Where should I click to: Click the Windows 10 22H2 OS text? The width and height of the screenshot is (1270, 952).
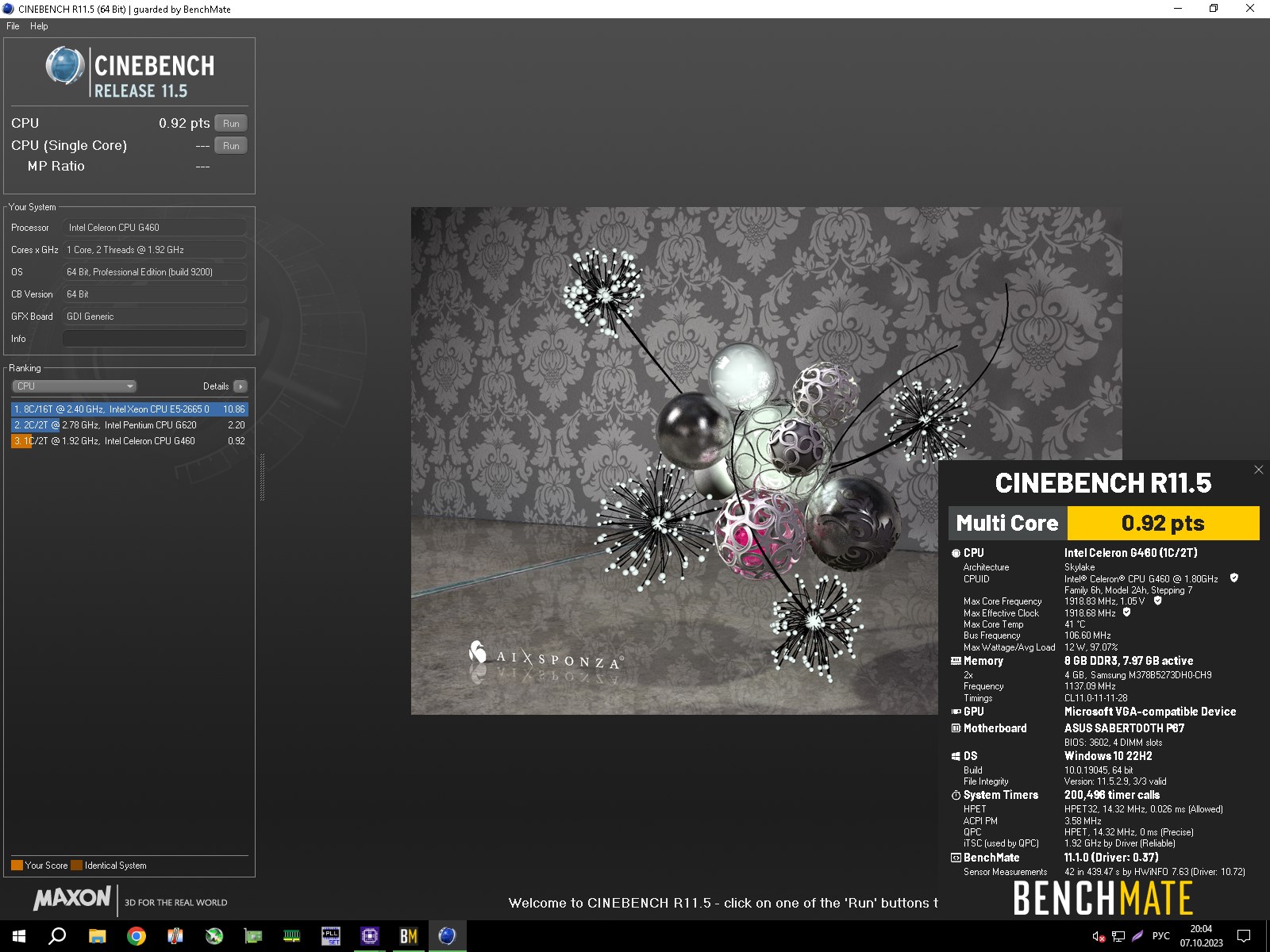click(1108, 756)
